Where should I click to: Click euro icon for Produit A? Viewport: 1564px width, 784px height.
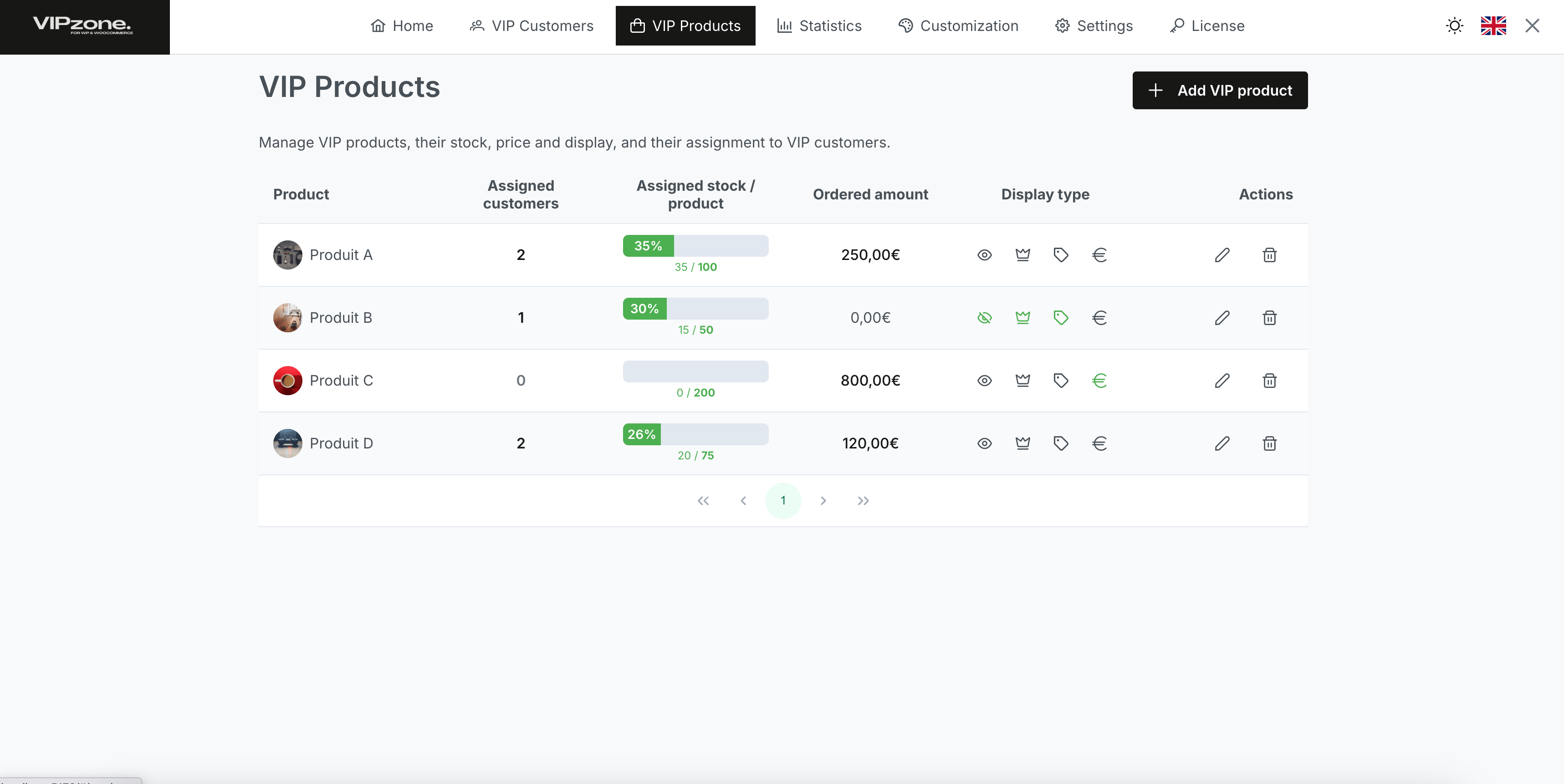1099,255
